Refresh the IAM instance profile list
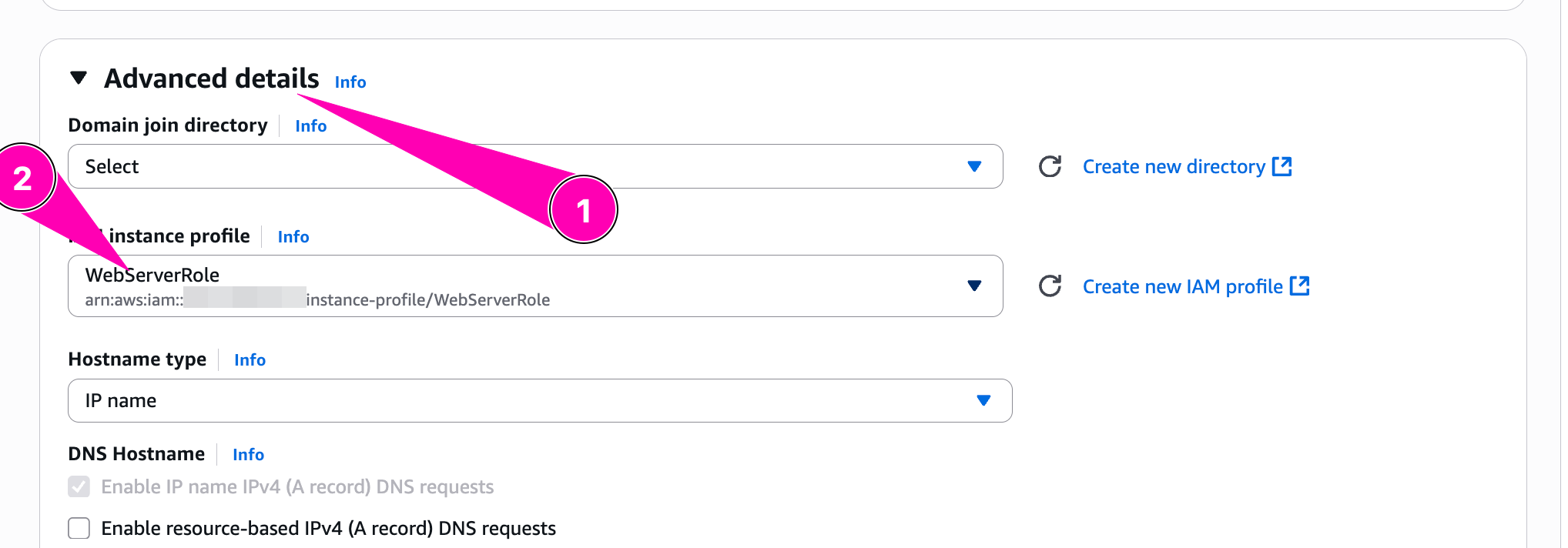Screen dimensions: 1568x548 point(1050,286)
